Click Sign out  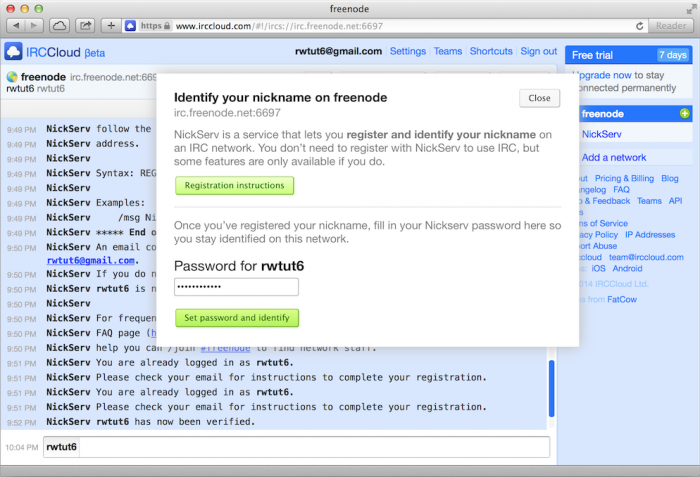(538, 51)
